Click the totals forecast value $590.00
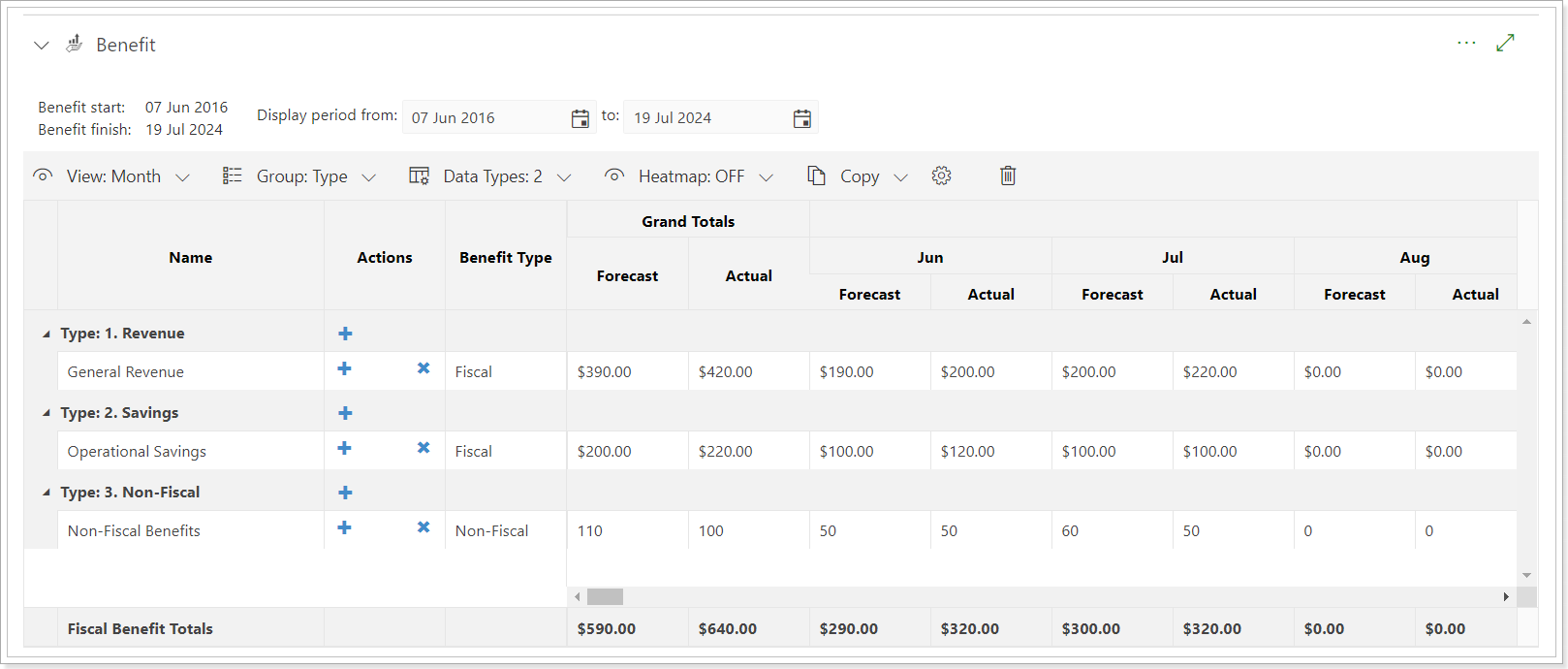Viewport: 1568px width, 669px height. [607, 628]
